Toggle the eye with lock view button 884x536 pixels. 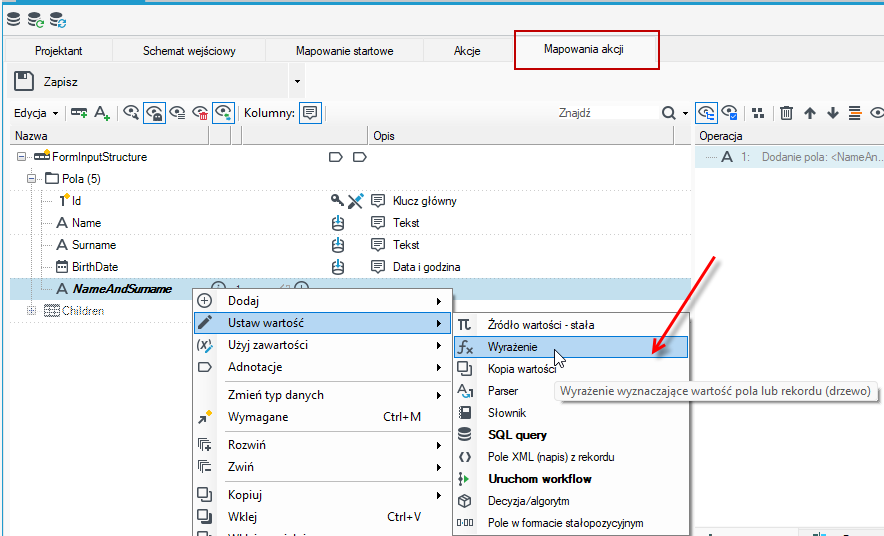click(154, 113)
